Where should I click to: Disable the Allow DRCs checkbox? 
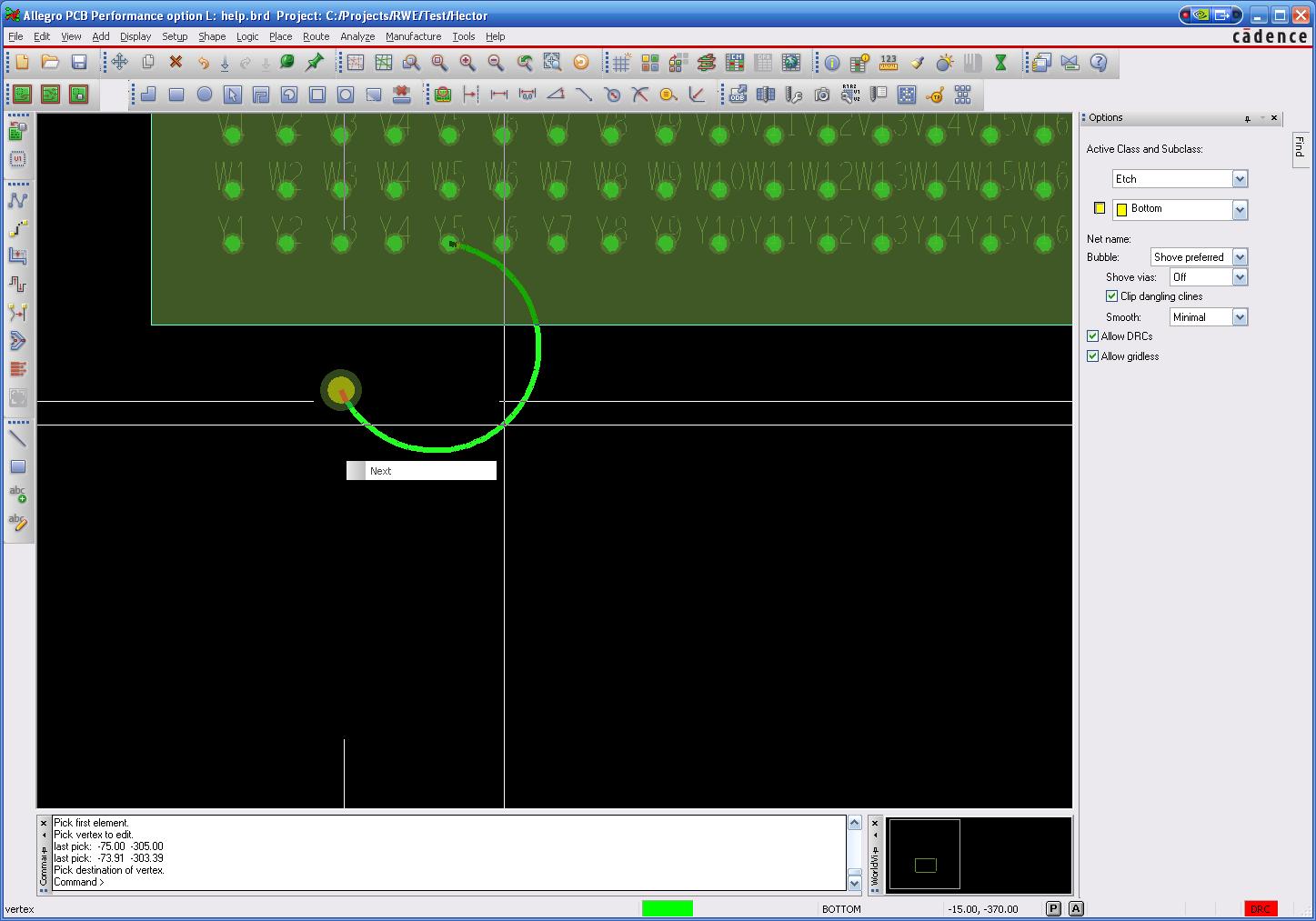pos(1093,336)
